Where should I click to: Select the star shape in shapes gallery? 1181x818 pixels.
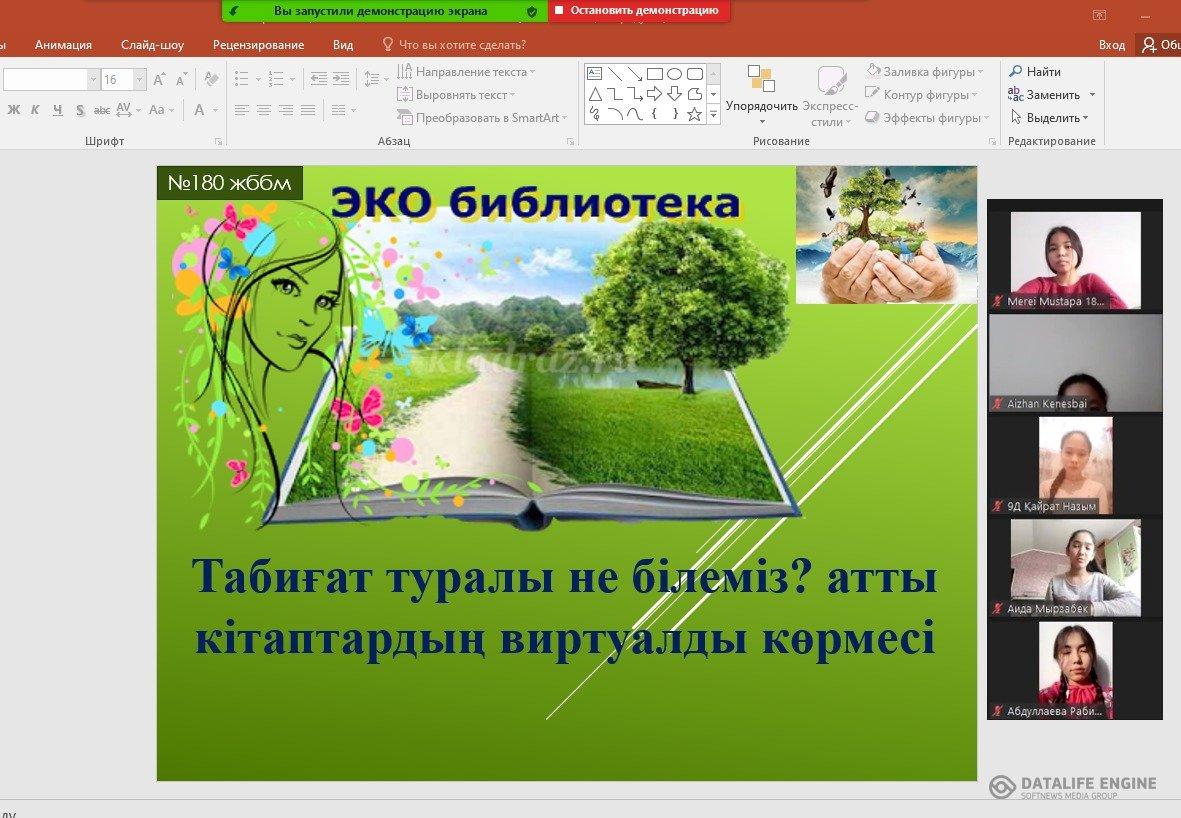coord(694,114)
